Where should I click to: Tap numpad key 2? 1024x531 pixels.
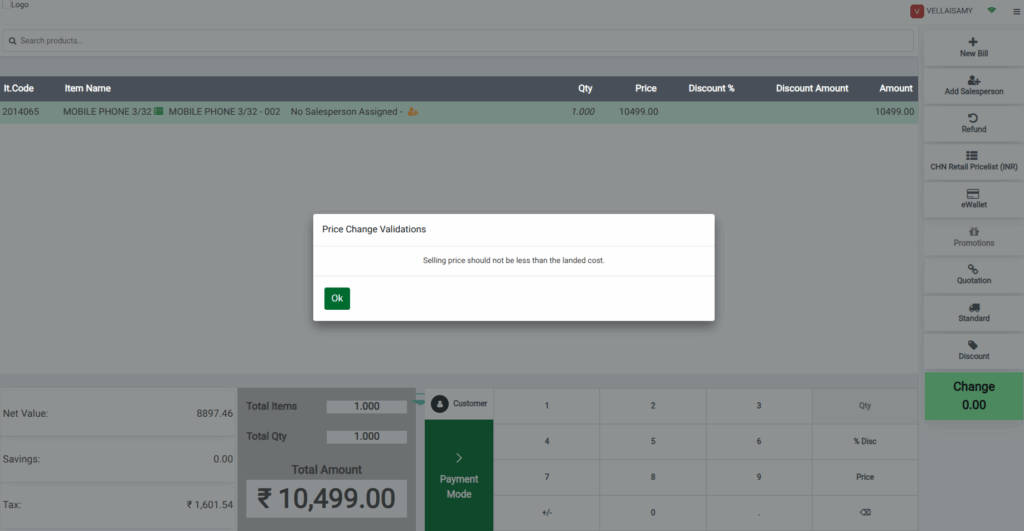652,406
